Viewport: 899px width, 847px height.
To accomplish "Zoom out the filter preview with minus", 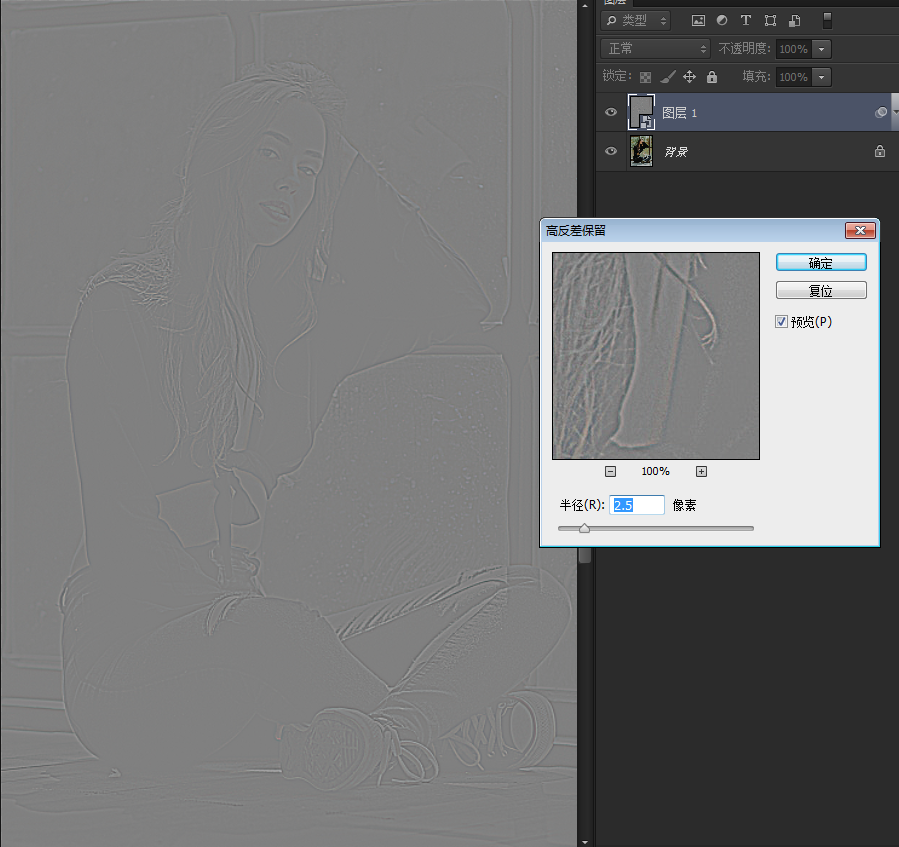I will [x=610, y=471].
